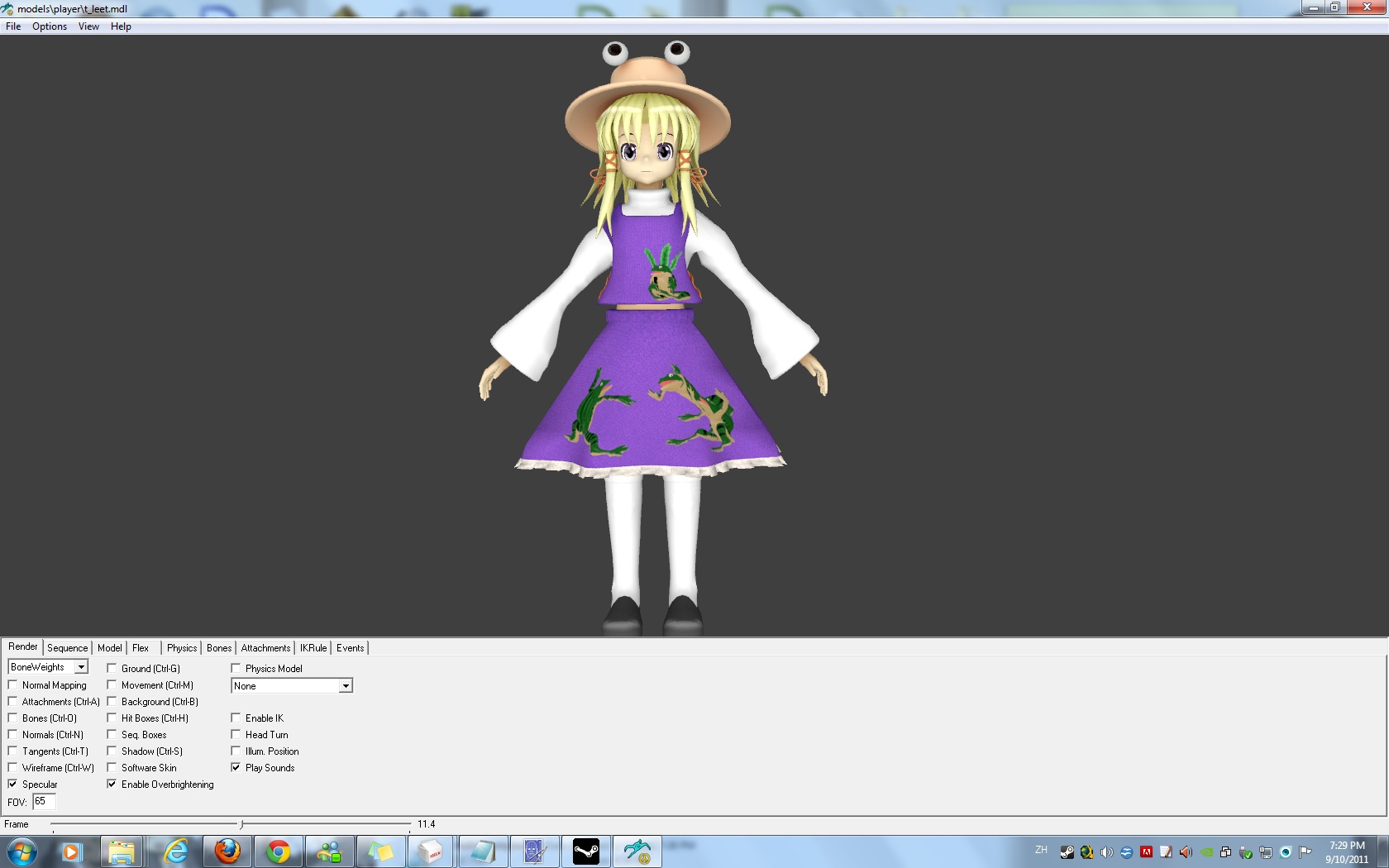Open the NVIDIA tray icon

click(1206, 852)
